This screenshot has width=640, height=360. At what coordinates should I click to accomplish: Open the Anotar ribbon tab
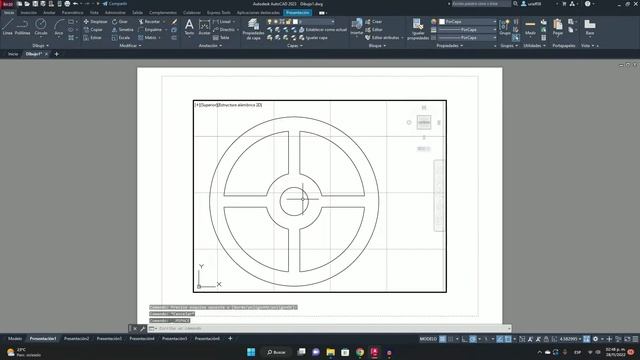point(49,13)
